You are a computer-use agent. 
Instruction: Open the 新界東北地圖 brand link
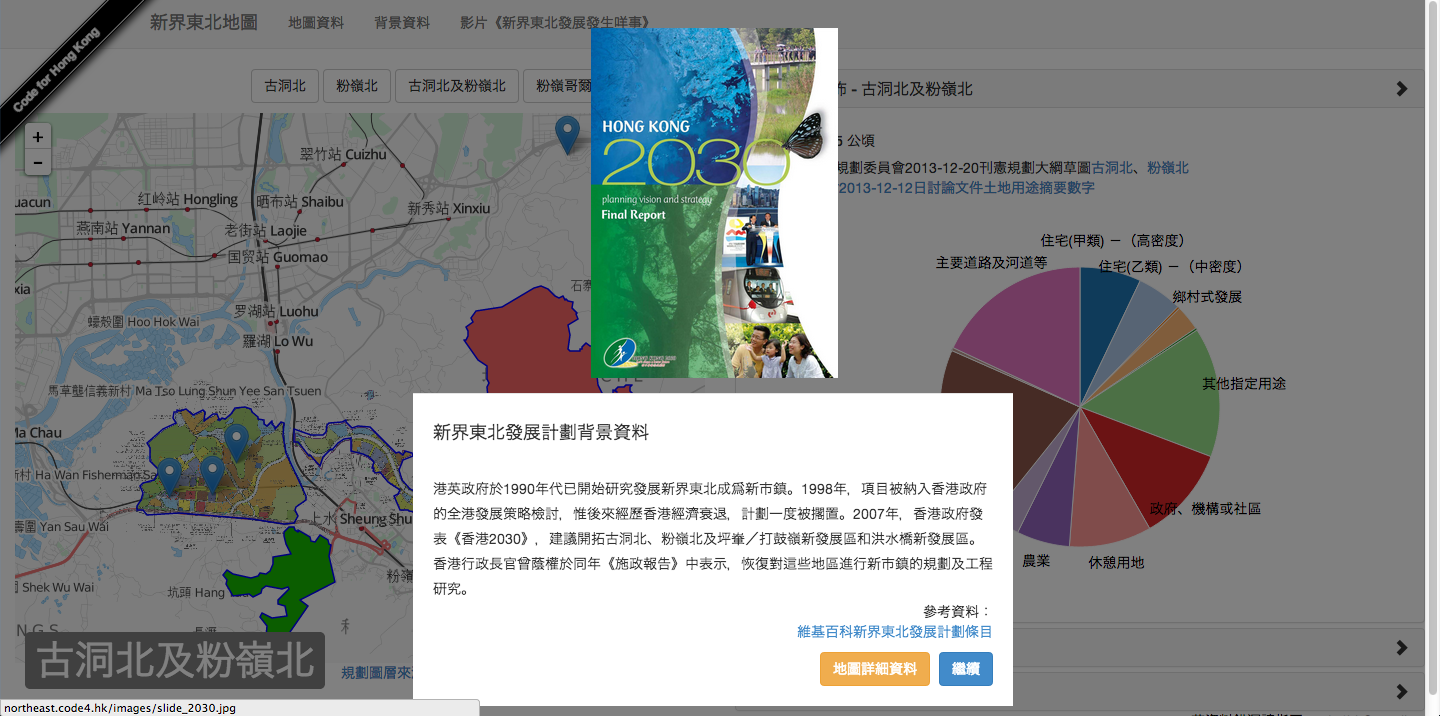[204, 22]
